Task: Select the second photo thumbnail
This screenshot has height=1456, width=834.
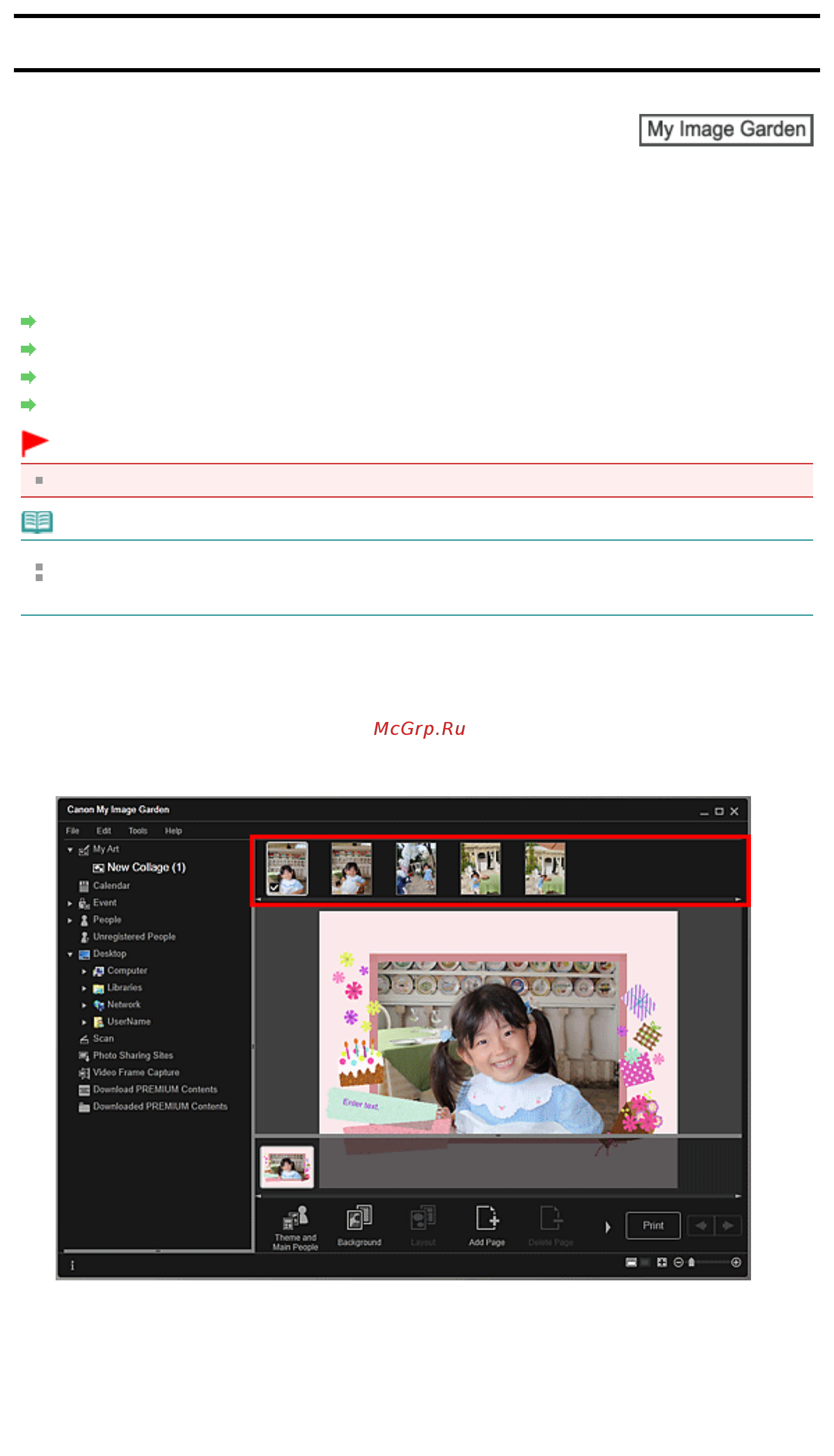Action: [x=352, y=868]
